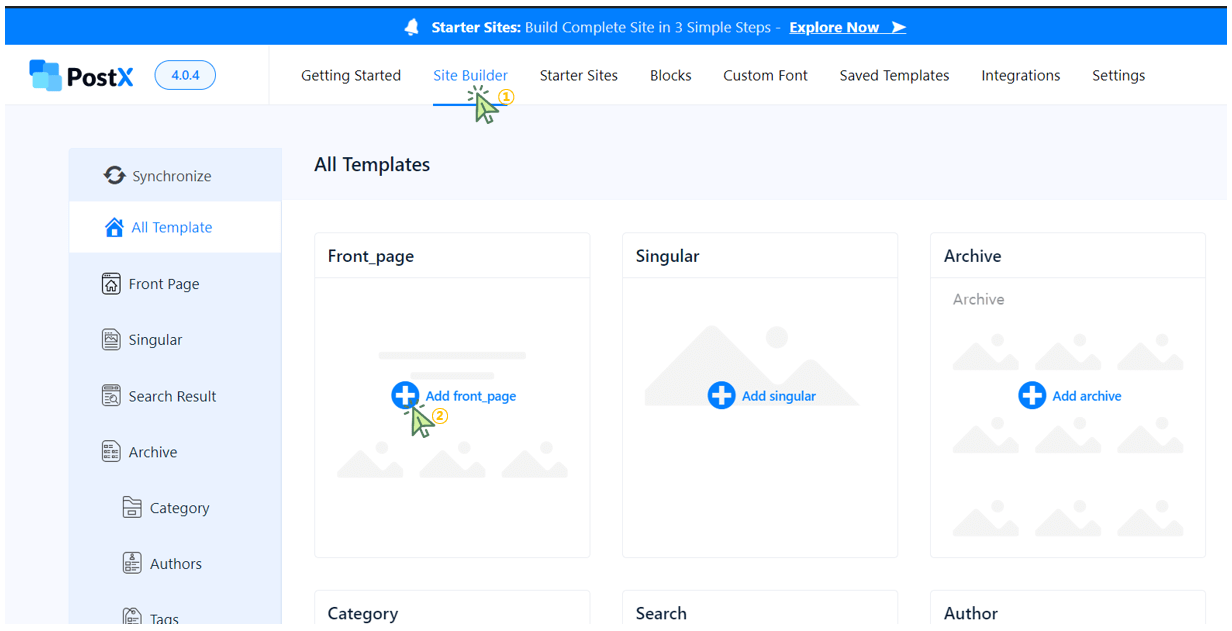
Task: Open the Saved Templates tab
Action: coord(895,75)
